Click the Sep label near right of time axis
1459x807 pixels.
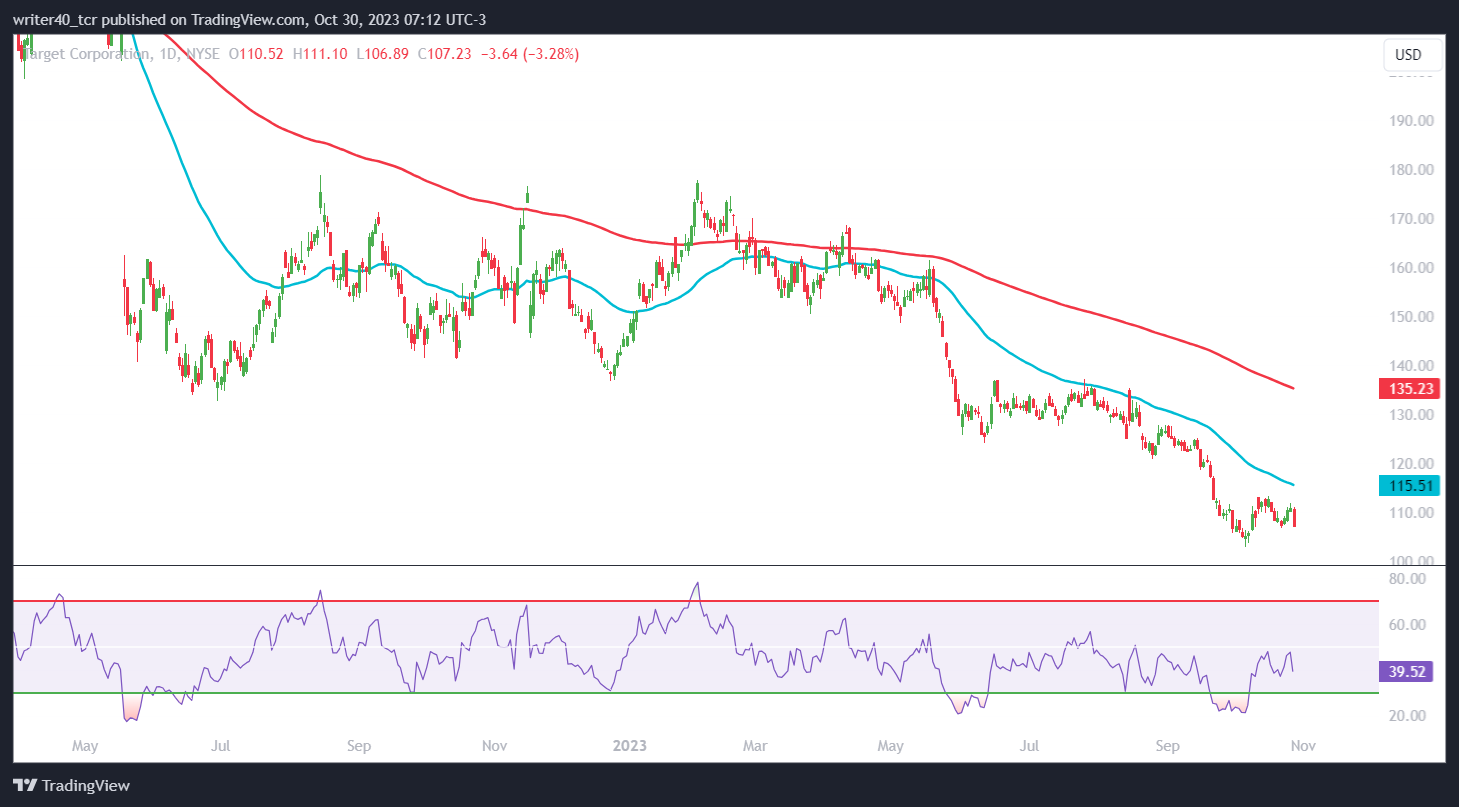pos(1169,746)
